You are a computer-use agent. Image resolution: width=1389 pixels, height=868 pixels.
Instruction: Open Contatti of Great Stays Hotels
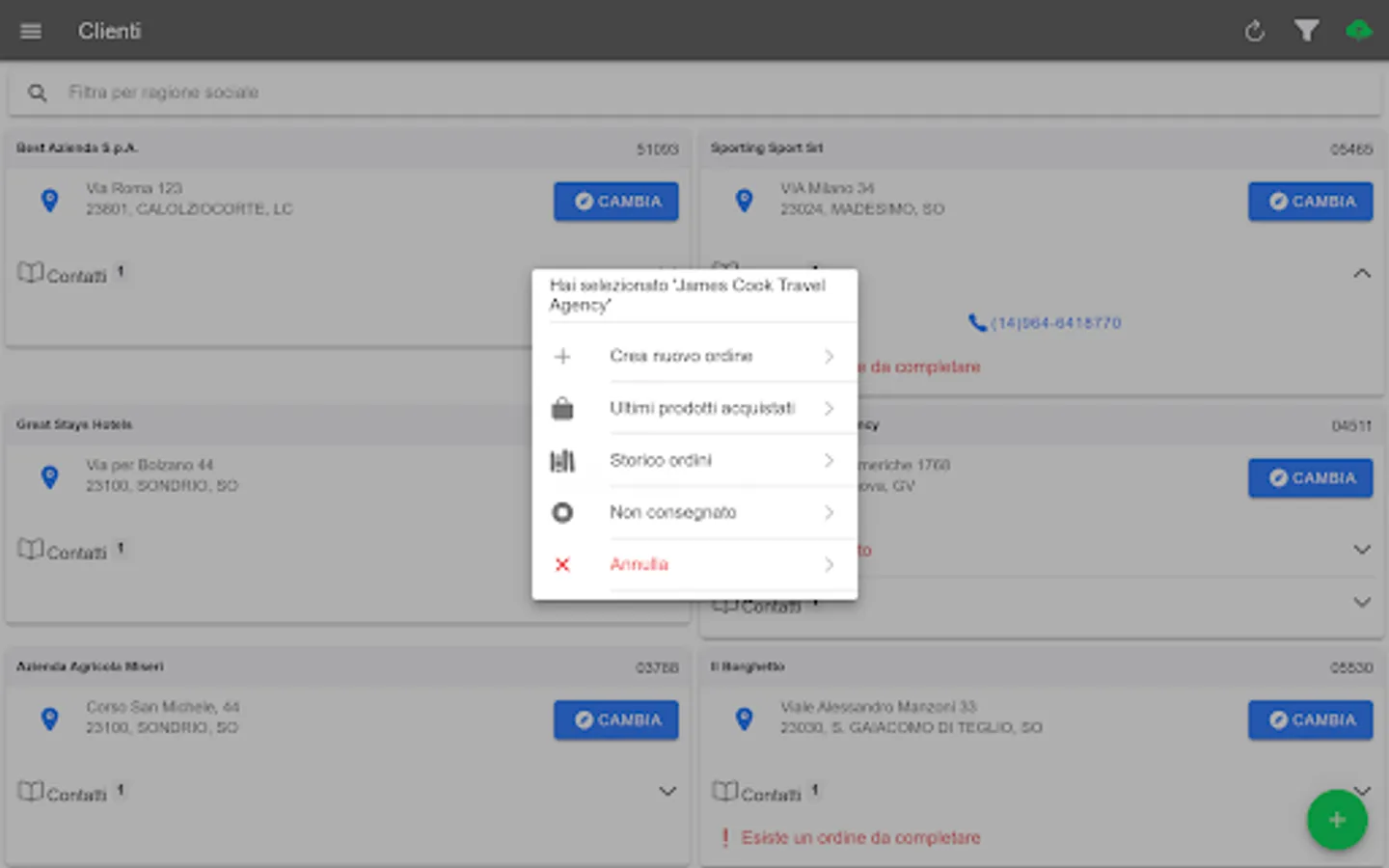70,551
